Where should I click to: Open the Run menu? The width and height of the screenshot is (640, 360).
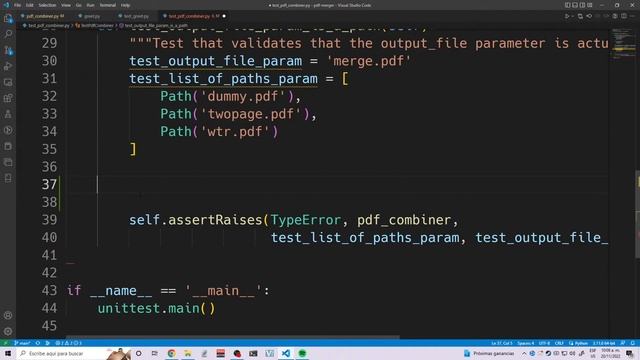tap(91, 5)
